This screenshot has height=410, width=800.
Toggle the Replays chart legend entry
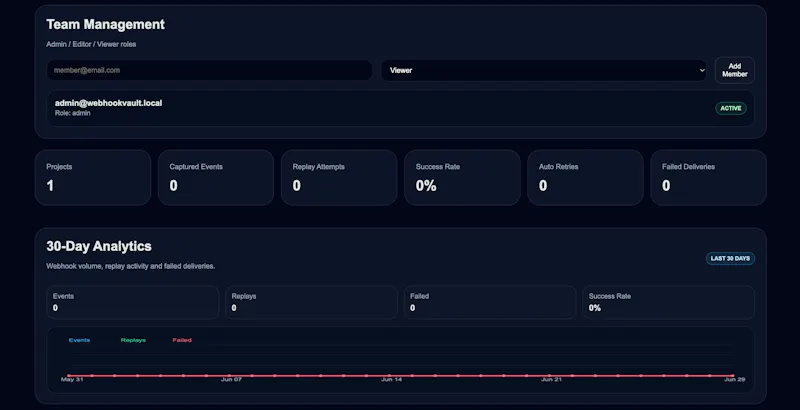pos(133,340)
